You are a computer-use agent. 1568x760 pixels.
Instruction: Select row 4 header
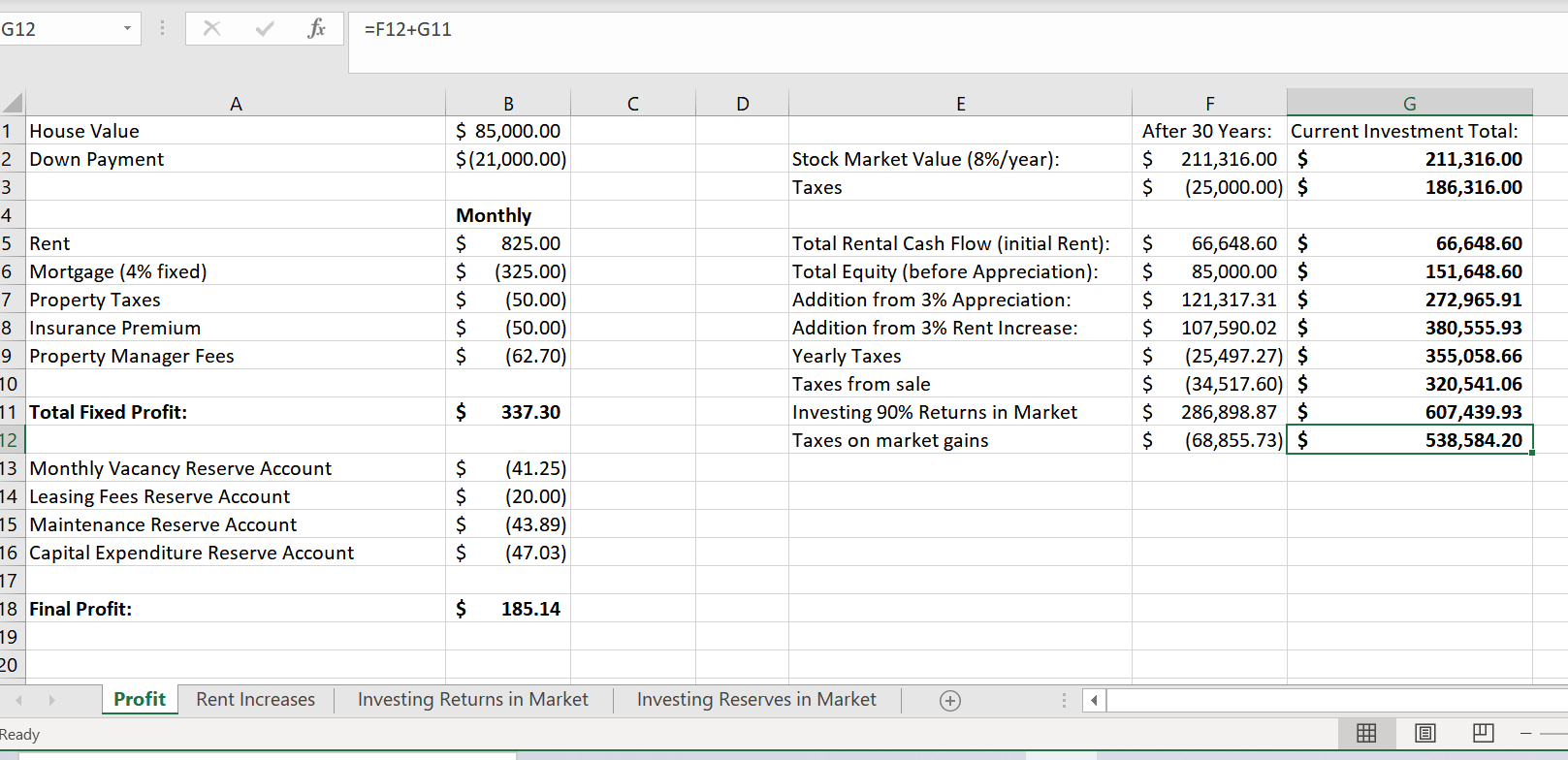click(12, 215)
